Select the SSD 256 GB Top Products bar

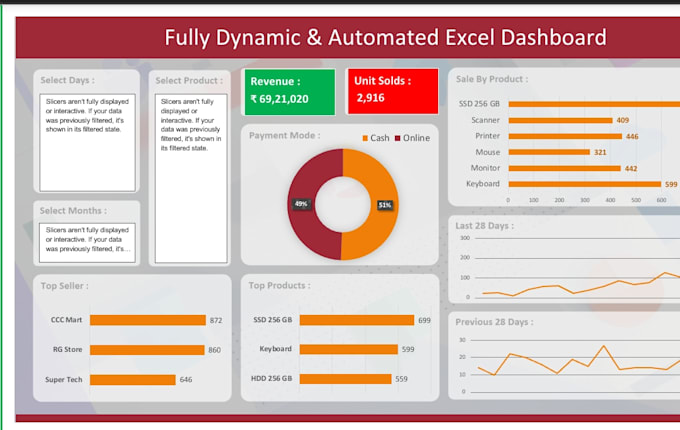(x=357, y=320)
